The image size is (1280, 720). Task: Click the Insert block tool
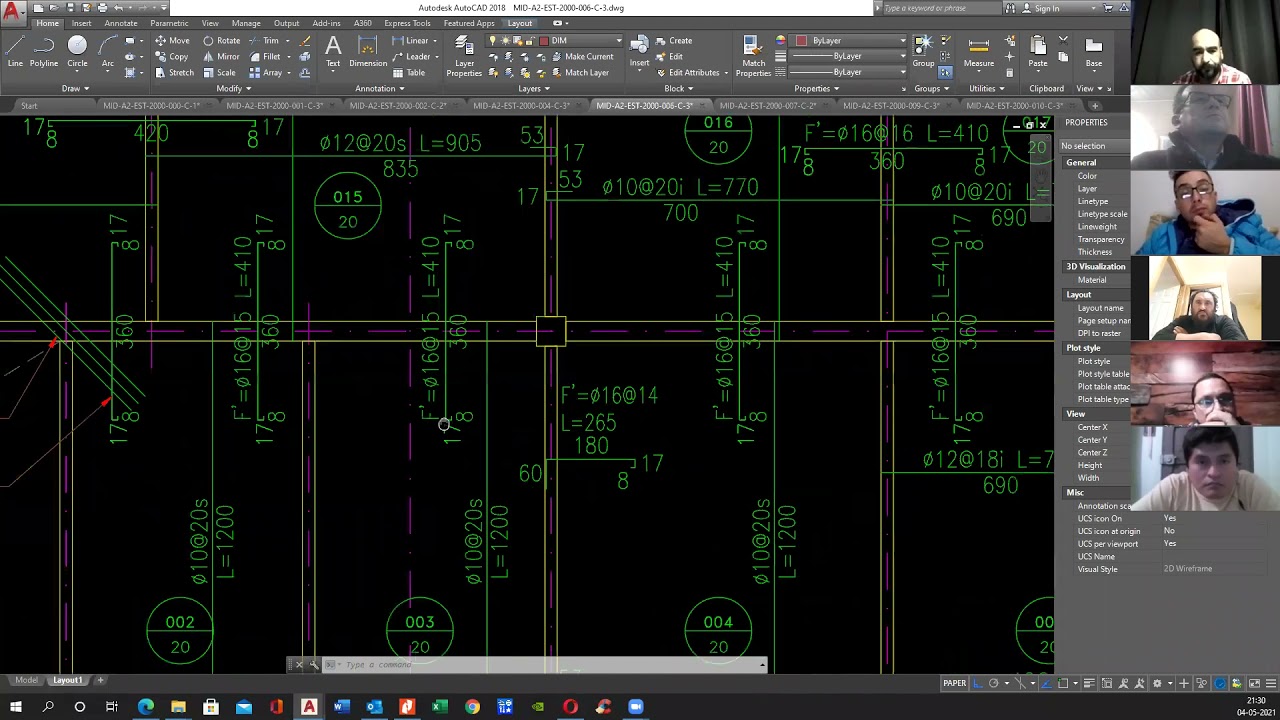pyautogui.click(x=639, y=51)
